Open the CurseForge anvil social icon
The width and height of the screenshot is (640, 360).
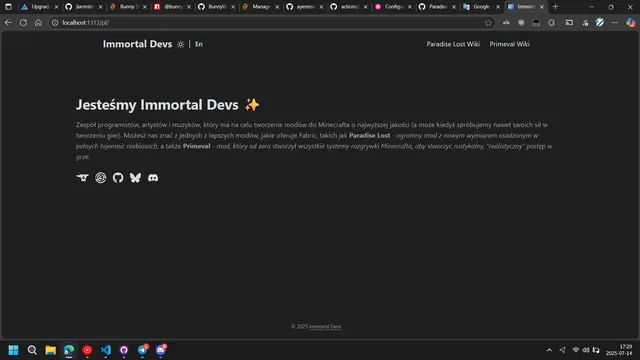pyautogui.click(x=82, y=178)
